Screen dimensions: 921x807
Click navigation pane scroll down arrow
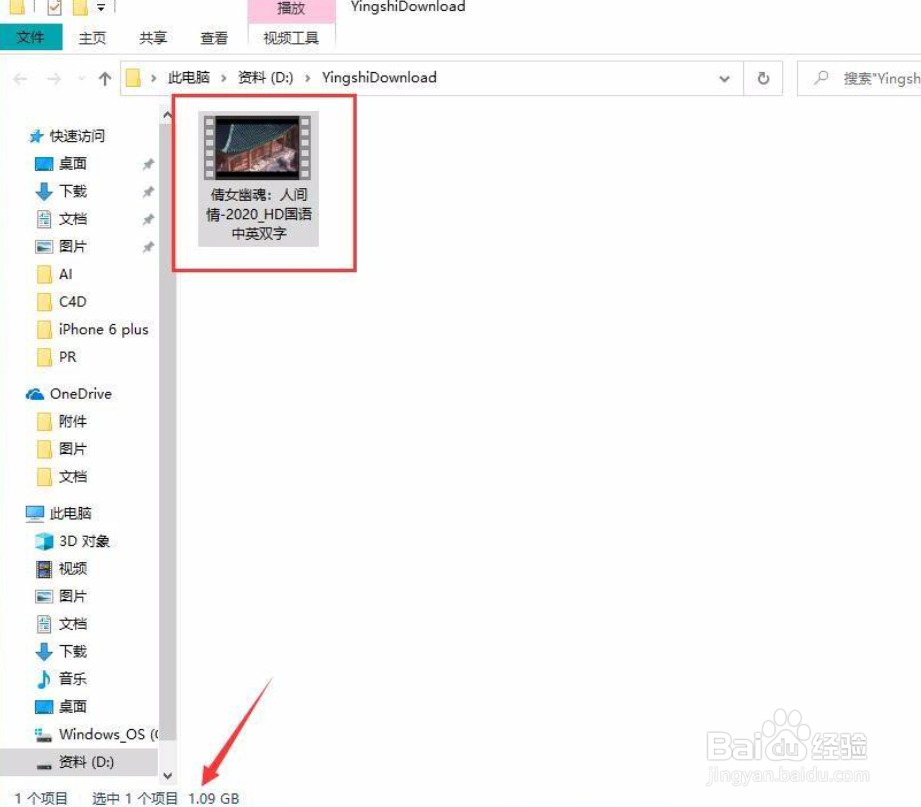167,776
